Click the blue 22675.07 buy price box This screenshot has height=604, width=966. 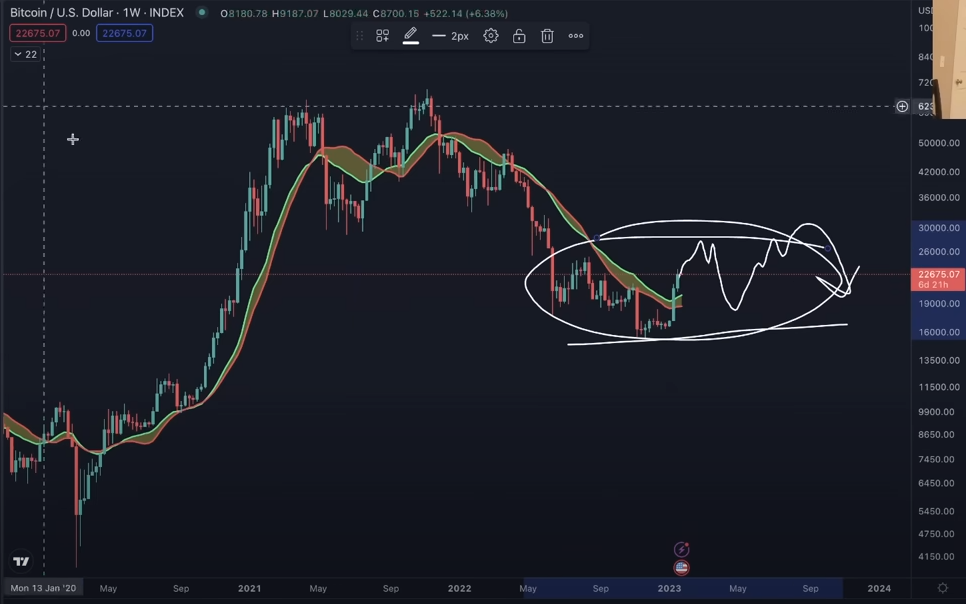click(124, 33)
